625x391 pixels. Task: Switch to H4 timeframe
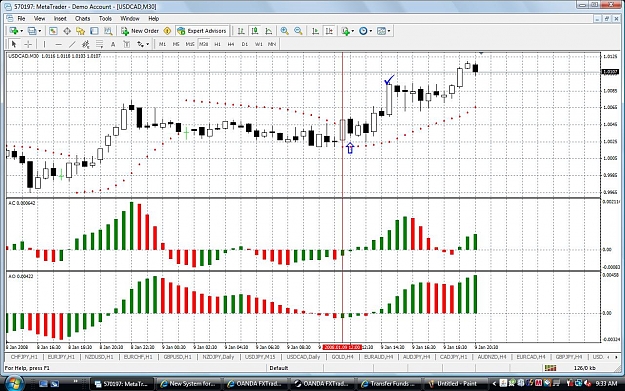(x=231, y=44)
